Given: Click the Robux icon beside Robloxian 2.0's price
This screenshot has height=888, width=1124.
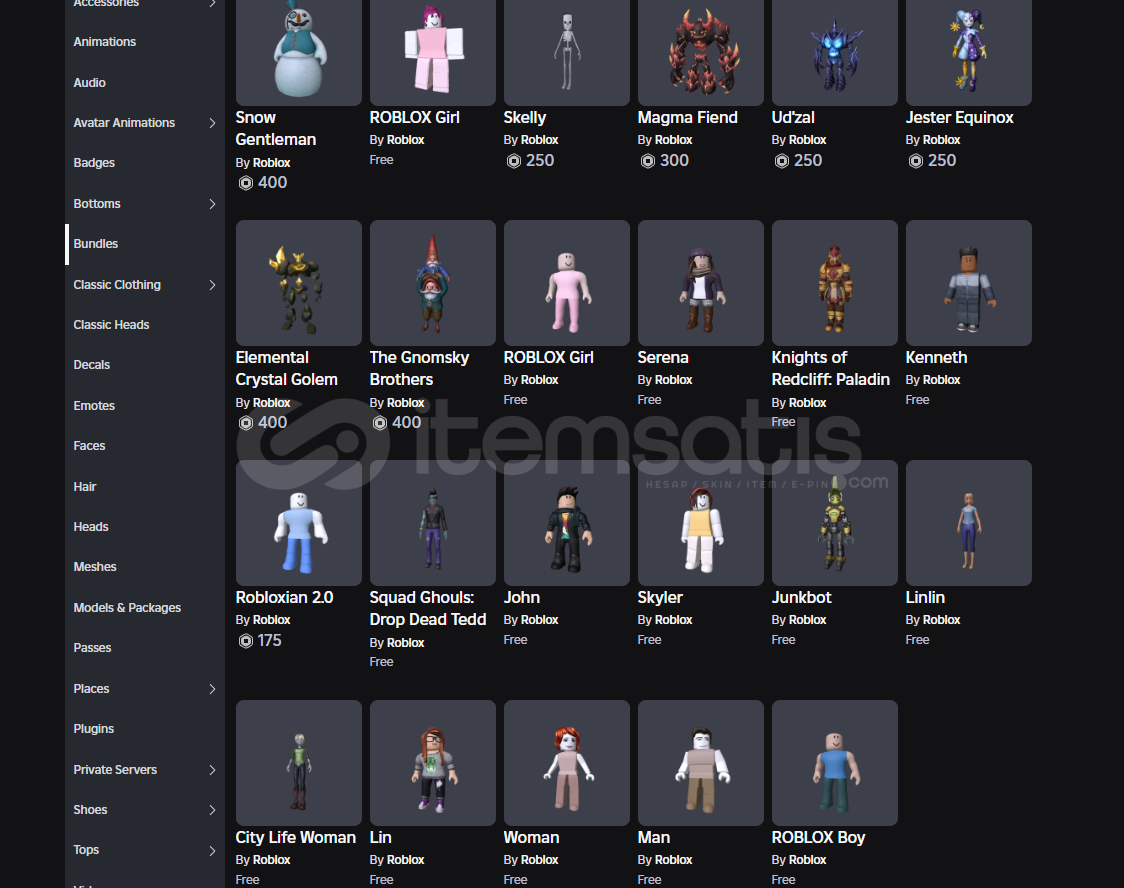Looking at the screenshot, I should click(246, 641).
